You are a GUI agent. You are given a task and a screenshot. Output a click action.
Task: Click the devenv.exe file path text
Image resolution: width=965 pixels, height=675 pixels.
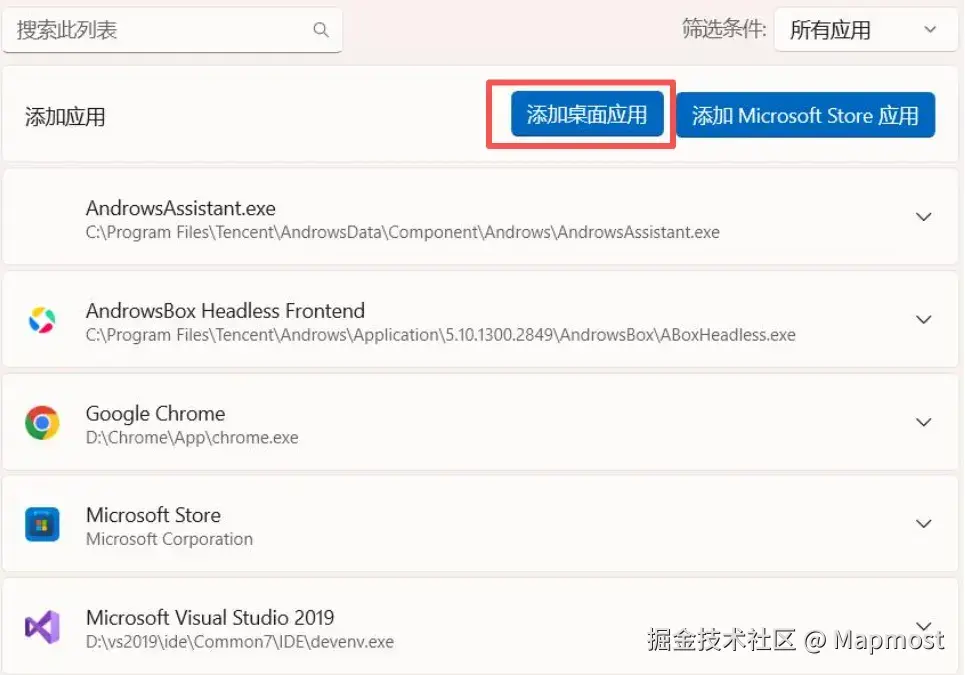click(239, 642)
